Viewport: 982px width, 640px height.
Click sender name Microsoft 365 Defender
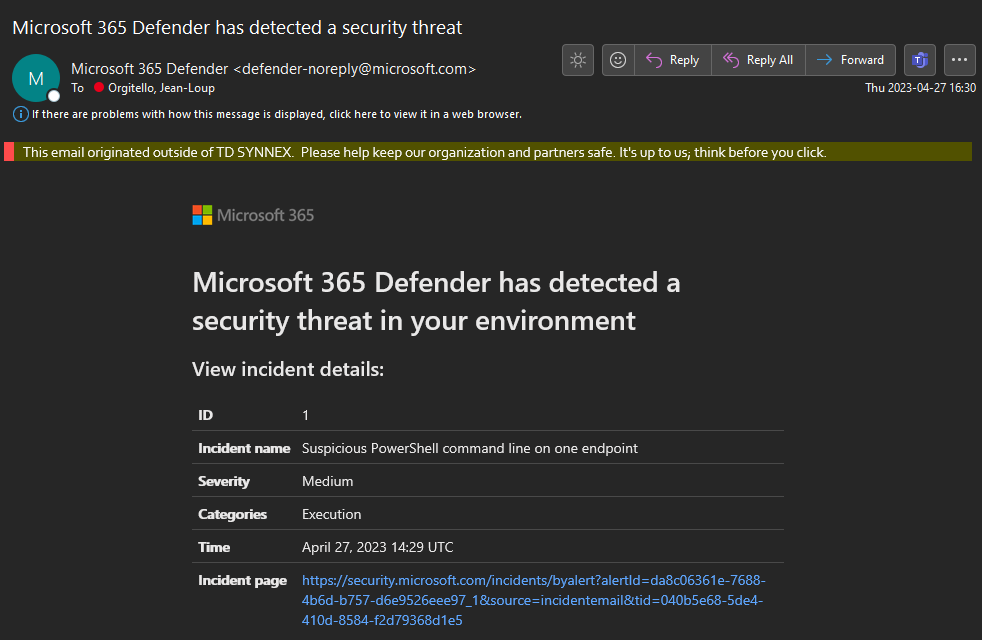point(149,69)
